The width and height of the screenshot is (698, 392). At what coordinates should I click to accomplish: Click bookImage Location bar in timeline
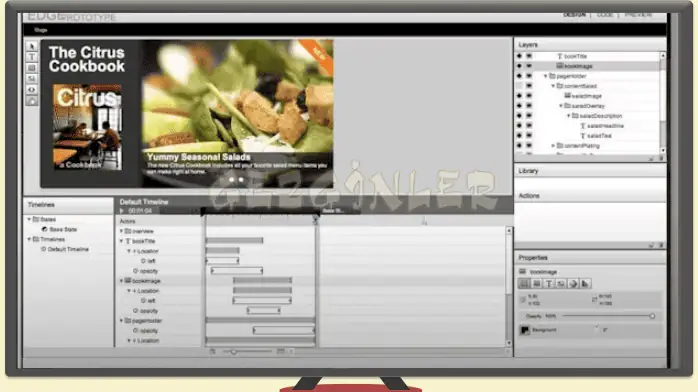click(262, 291)
